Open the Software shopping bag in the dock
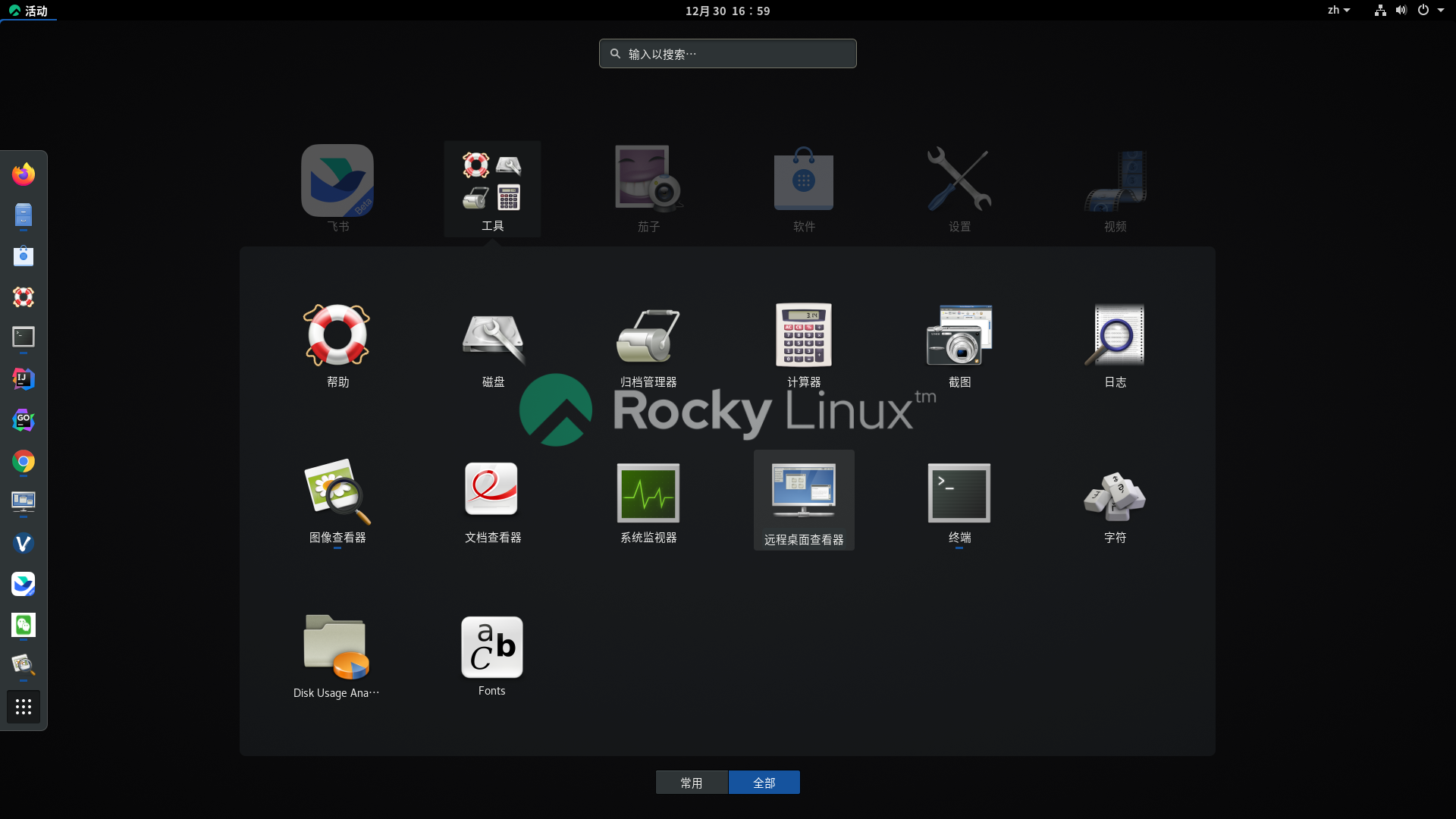This screenshot has height=819, width=1456. pyautogui.click(x=24, y=256)
